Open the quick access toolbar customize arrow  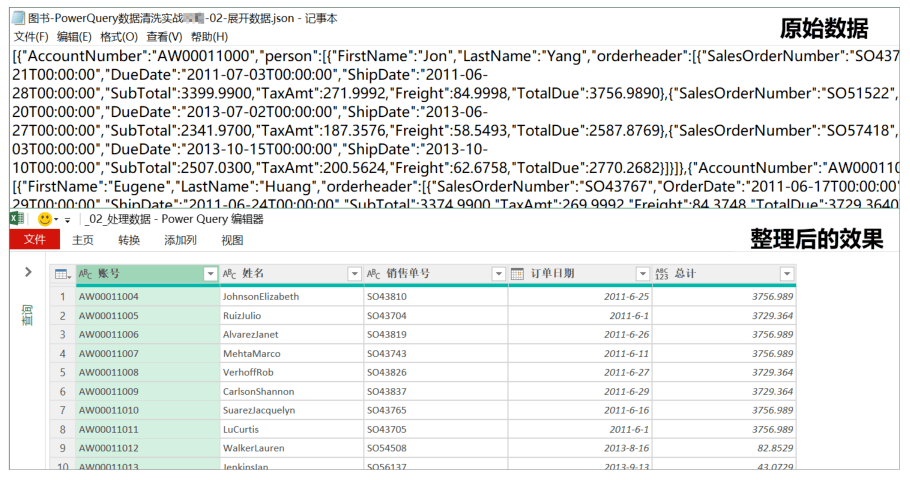[67, 220]
